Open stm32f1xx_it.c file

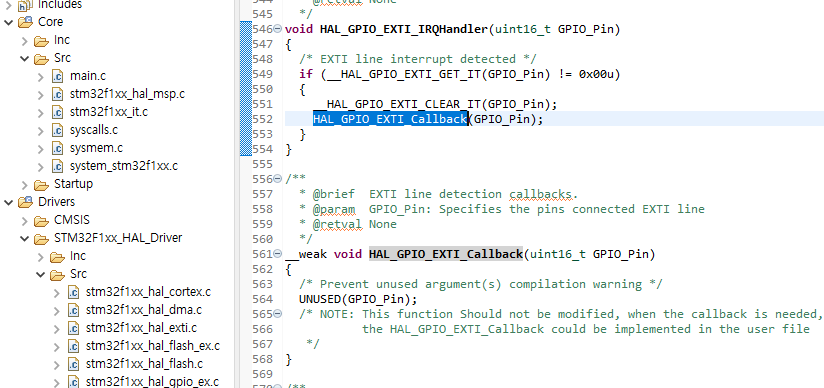109,112
